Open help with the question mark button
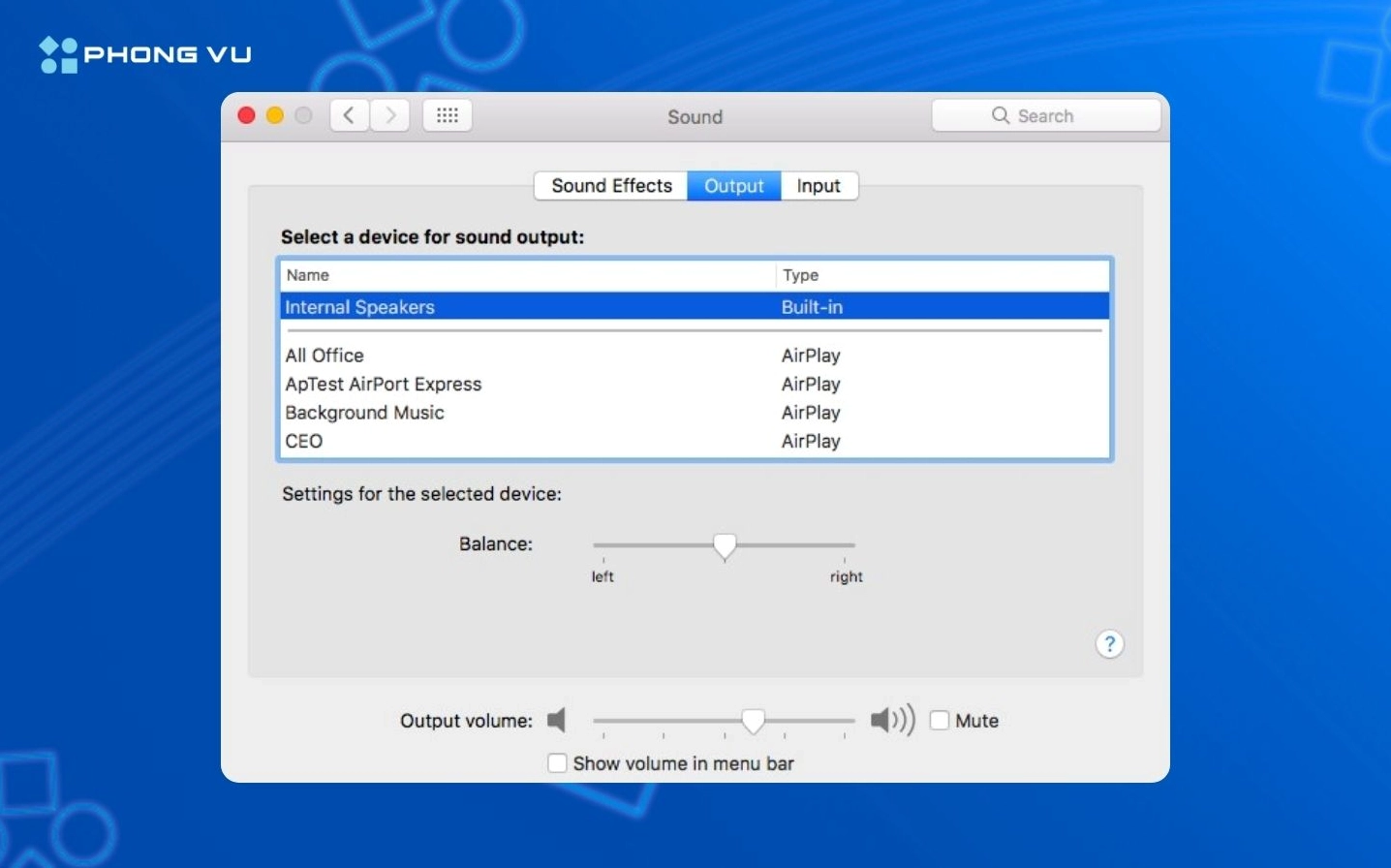The image size is (1391, 868). [x=1110, y=644]
